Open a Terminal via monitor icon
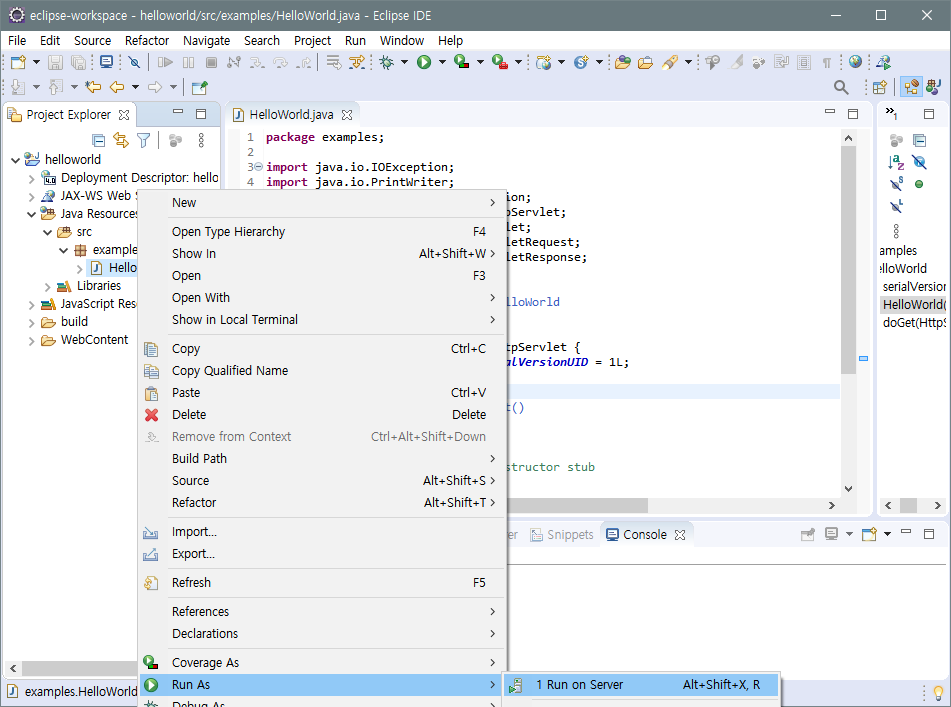The height and width of the screenshot is (707, 951). [x=106, y=62]
